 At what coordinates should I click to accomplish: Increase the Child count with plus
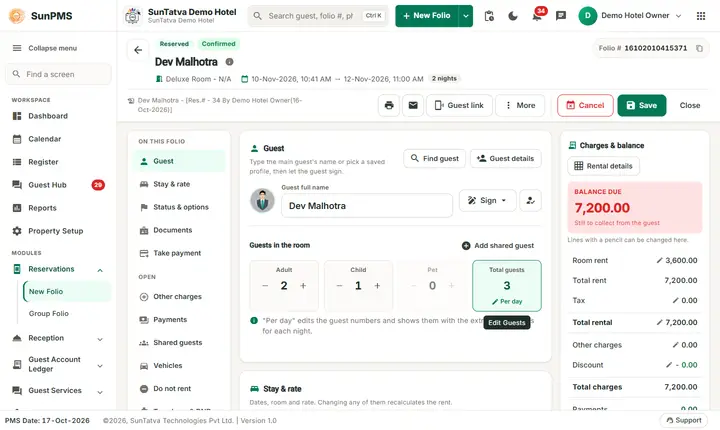coord(377,286)
